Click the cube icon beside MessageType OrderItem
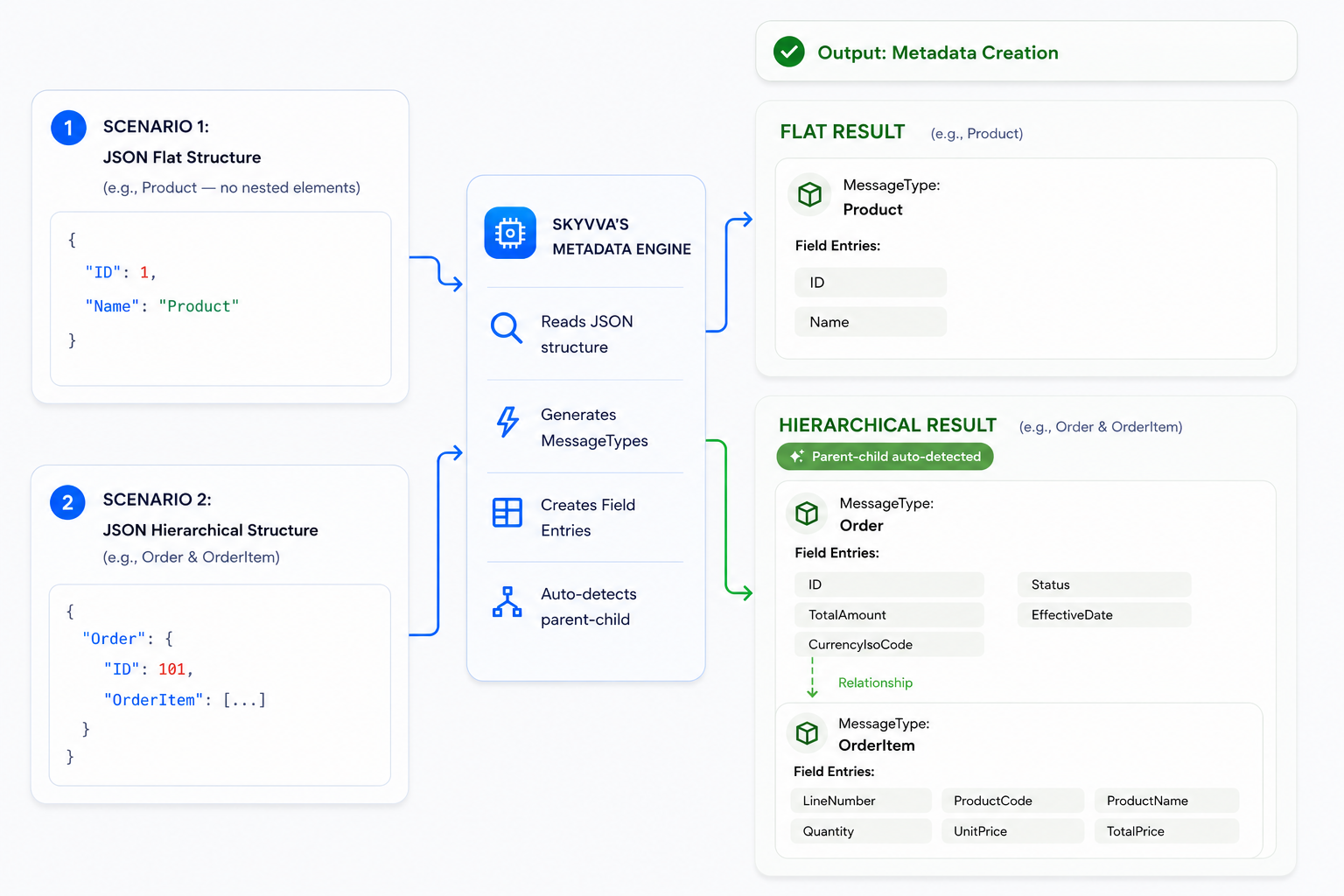 pyautogui.click(x=807, y=733)
